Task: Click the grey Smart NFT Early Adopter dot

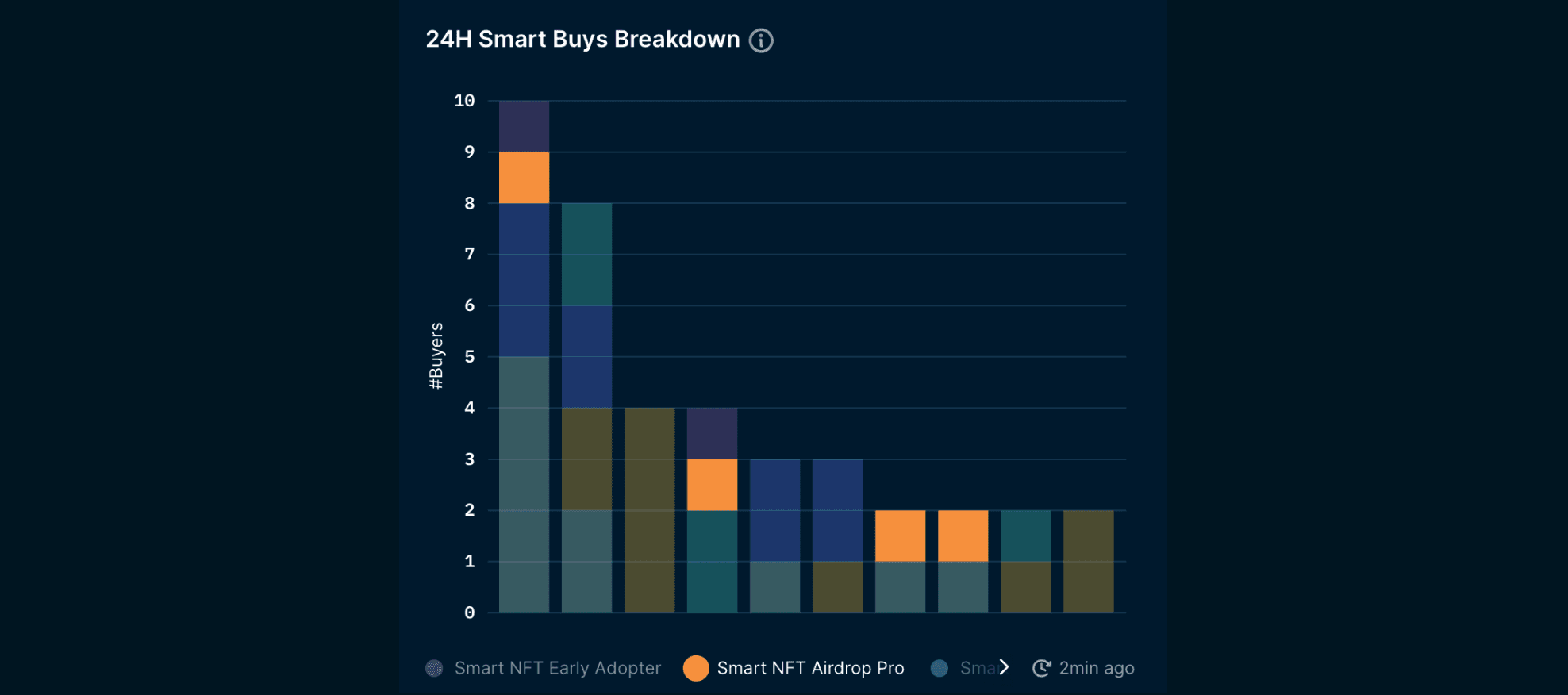Action: coord(435,668)
